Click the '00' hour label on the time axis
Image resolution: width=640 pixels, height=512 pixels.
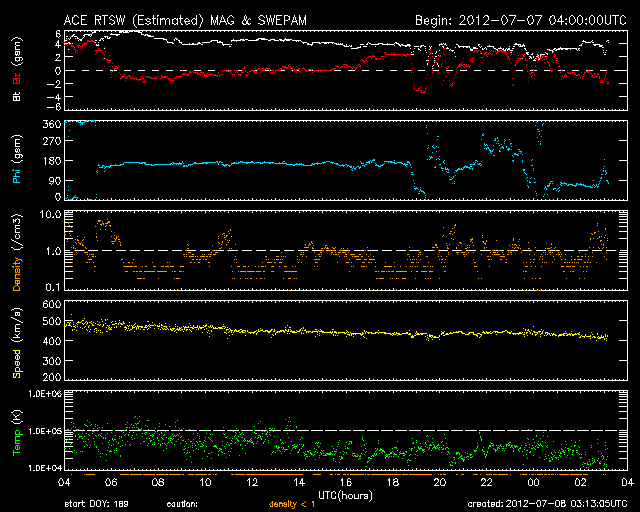point(533,482)
